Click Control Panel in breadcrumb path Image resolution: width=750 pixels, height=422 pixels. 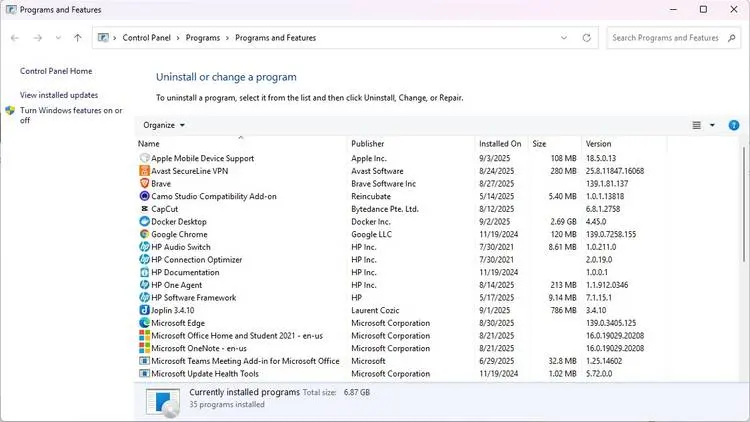146,38
